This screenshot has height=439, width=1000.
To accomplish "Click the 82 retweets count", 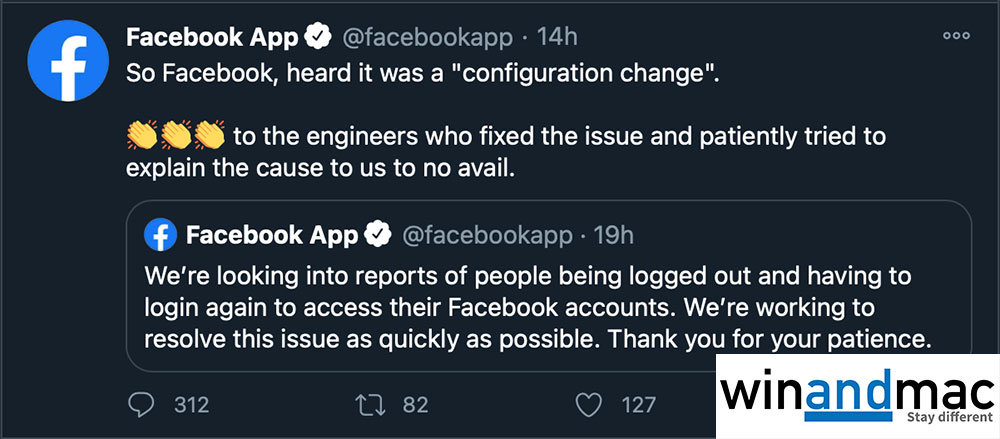I will 415,405.
